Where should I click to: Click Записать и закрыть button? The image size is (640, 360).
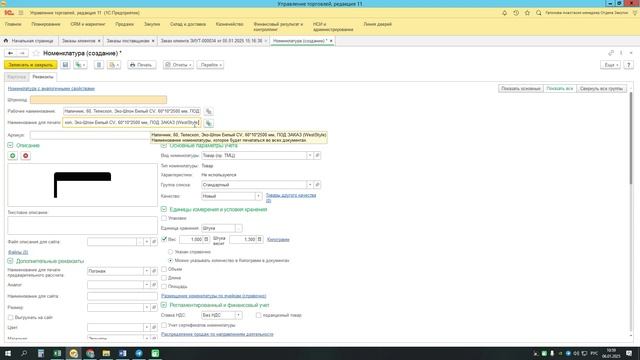pos(31,65)
